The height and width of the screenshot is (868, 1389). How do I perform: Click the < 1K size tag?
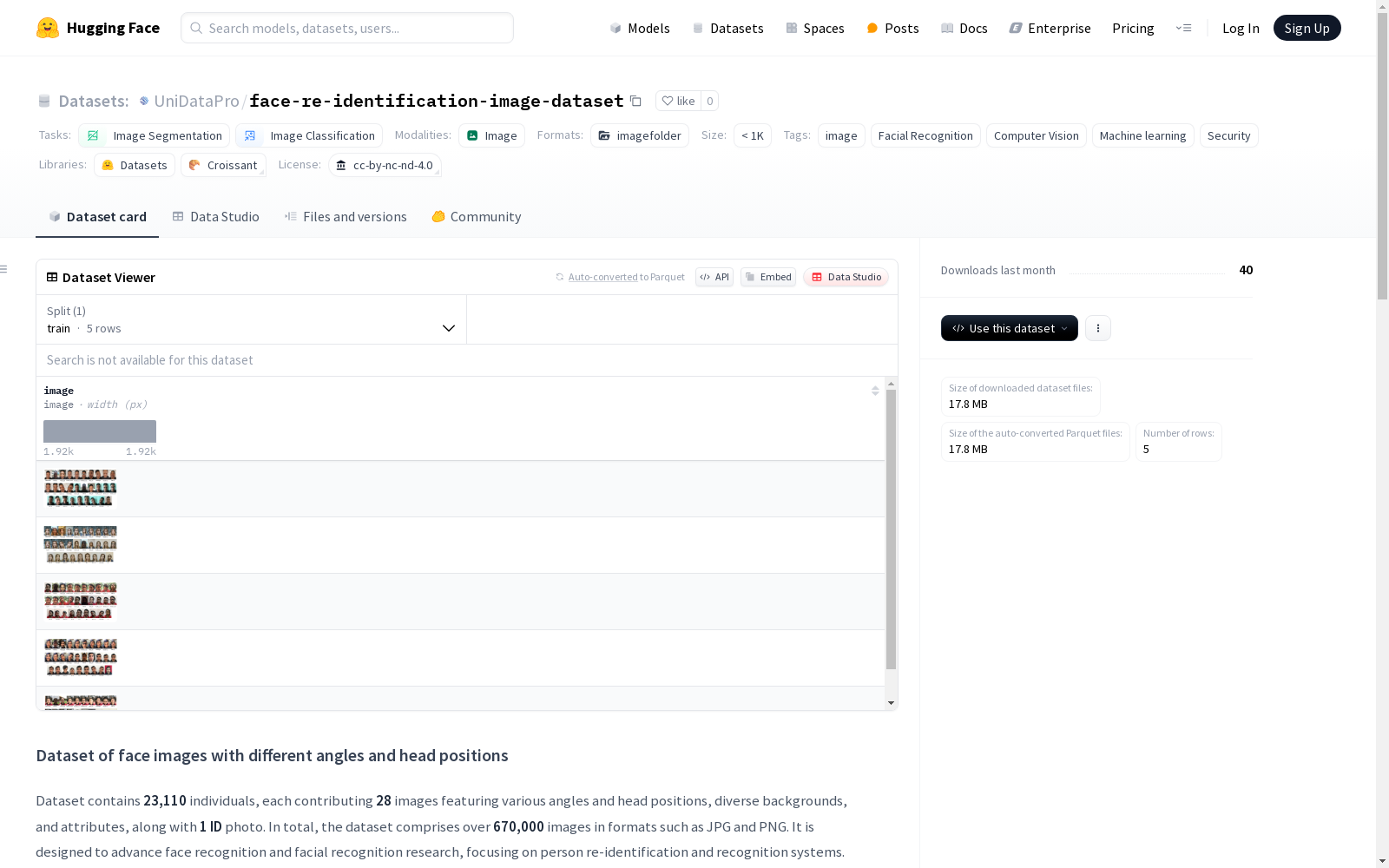(753, 135)
